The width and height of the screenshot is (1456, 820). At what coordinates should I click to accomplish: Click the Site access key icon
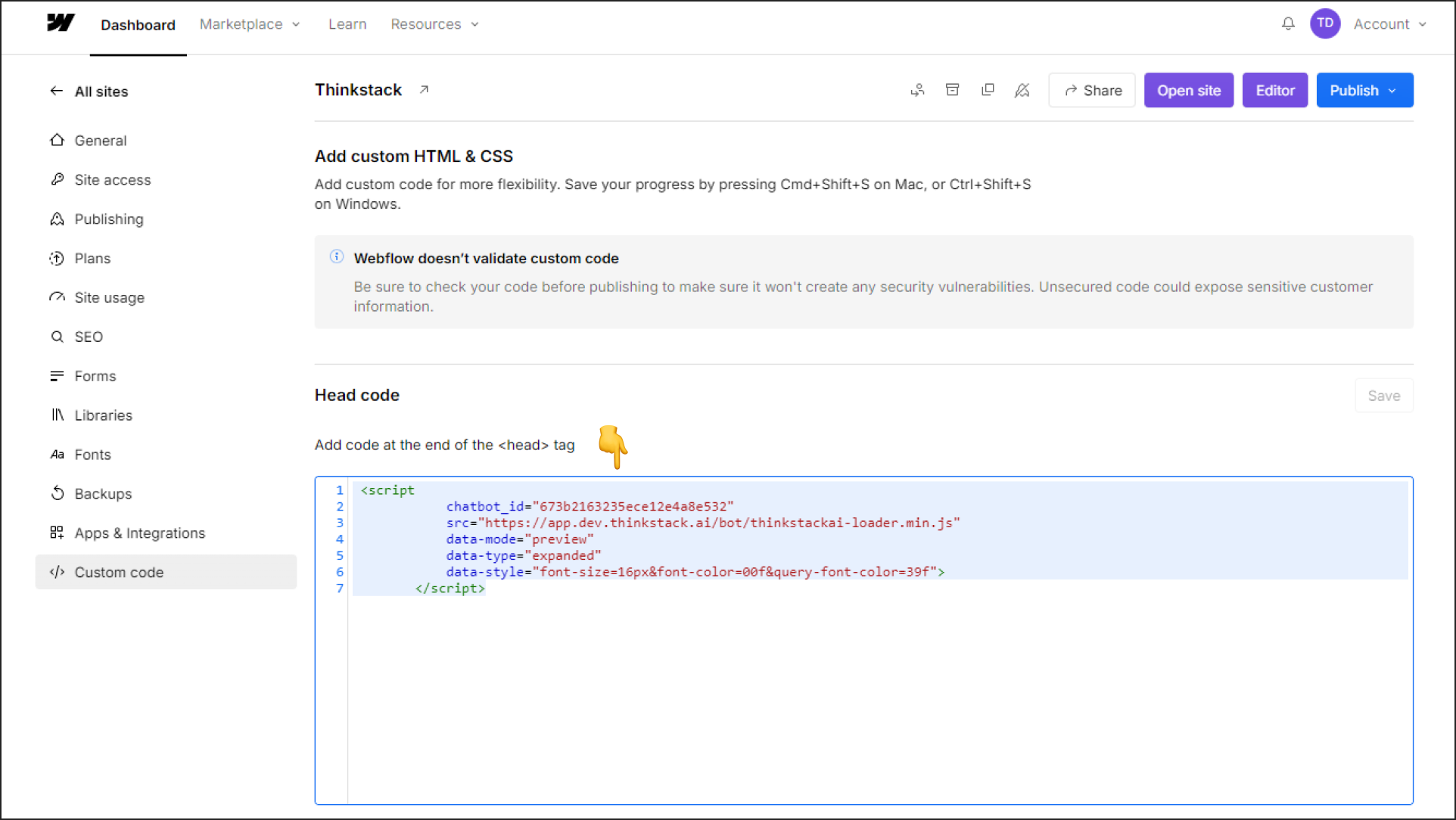point(57,179)
